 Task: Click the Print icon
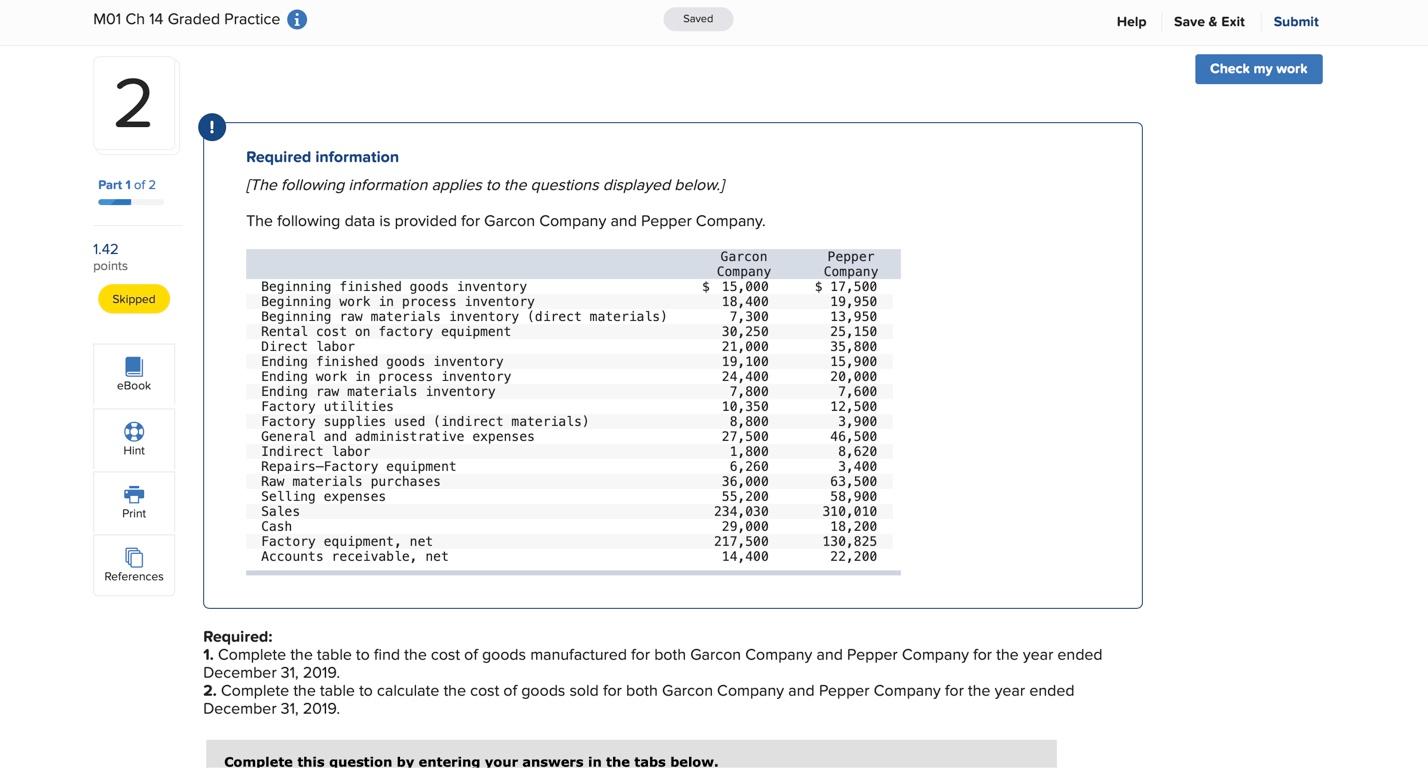tap(134, 495)
